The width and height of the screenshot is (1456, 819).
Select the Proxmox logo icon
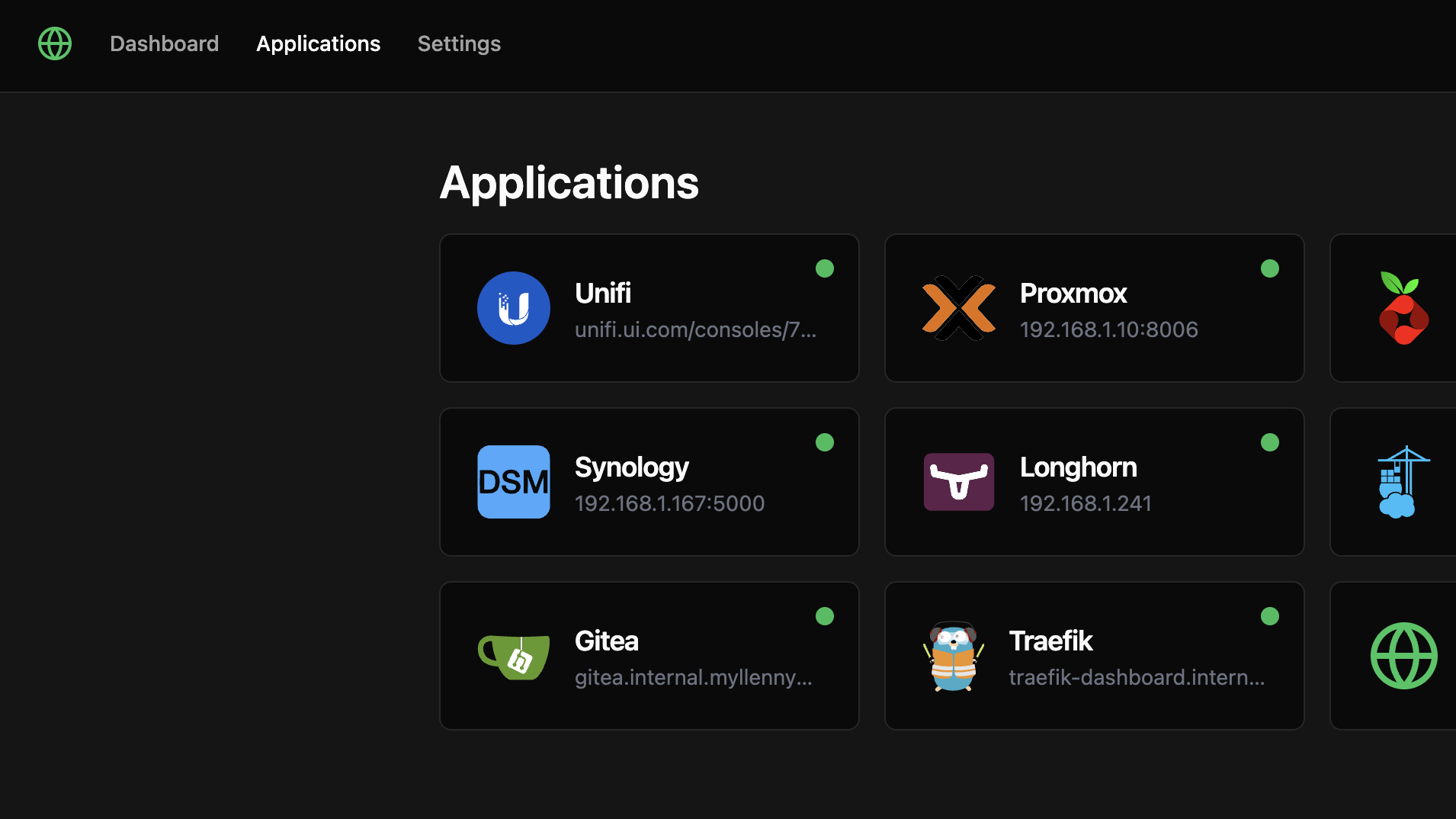click(958, 308)
